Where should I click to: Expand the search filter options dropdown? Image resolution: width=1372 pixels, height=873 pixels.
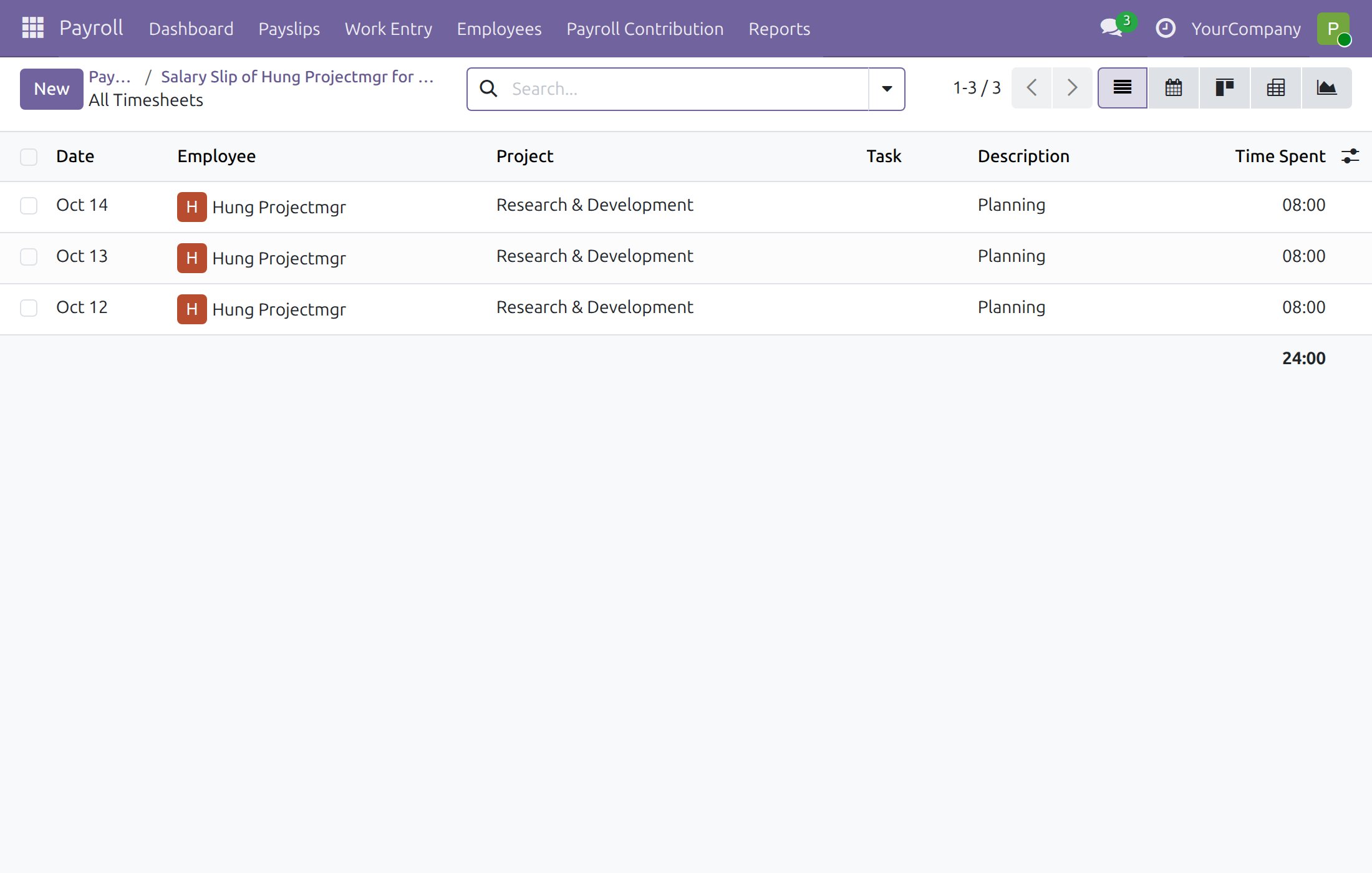point(886,89)
